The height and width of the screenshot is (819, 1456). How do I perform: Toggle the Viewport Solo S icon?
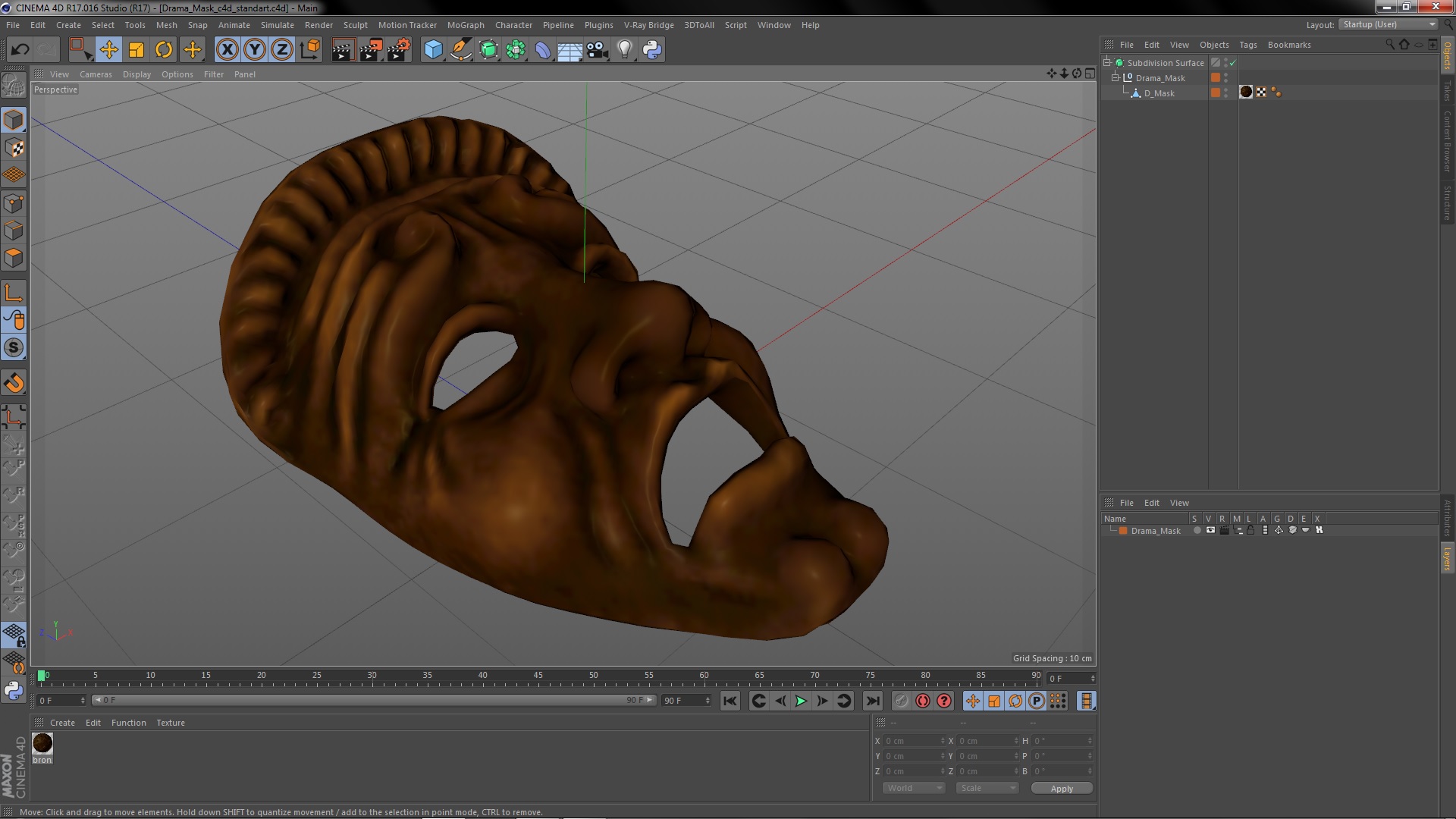14,348
